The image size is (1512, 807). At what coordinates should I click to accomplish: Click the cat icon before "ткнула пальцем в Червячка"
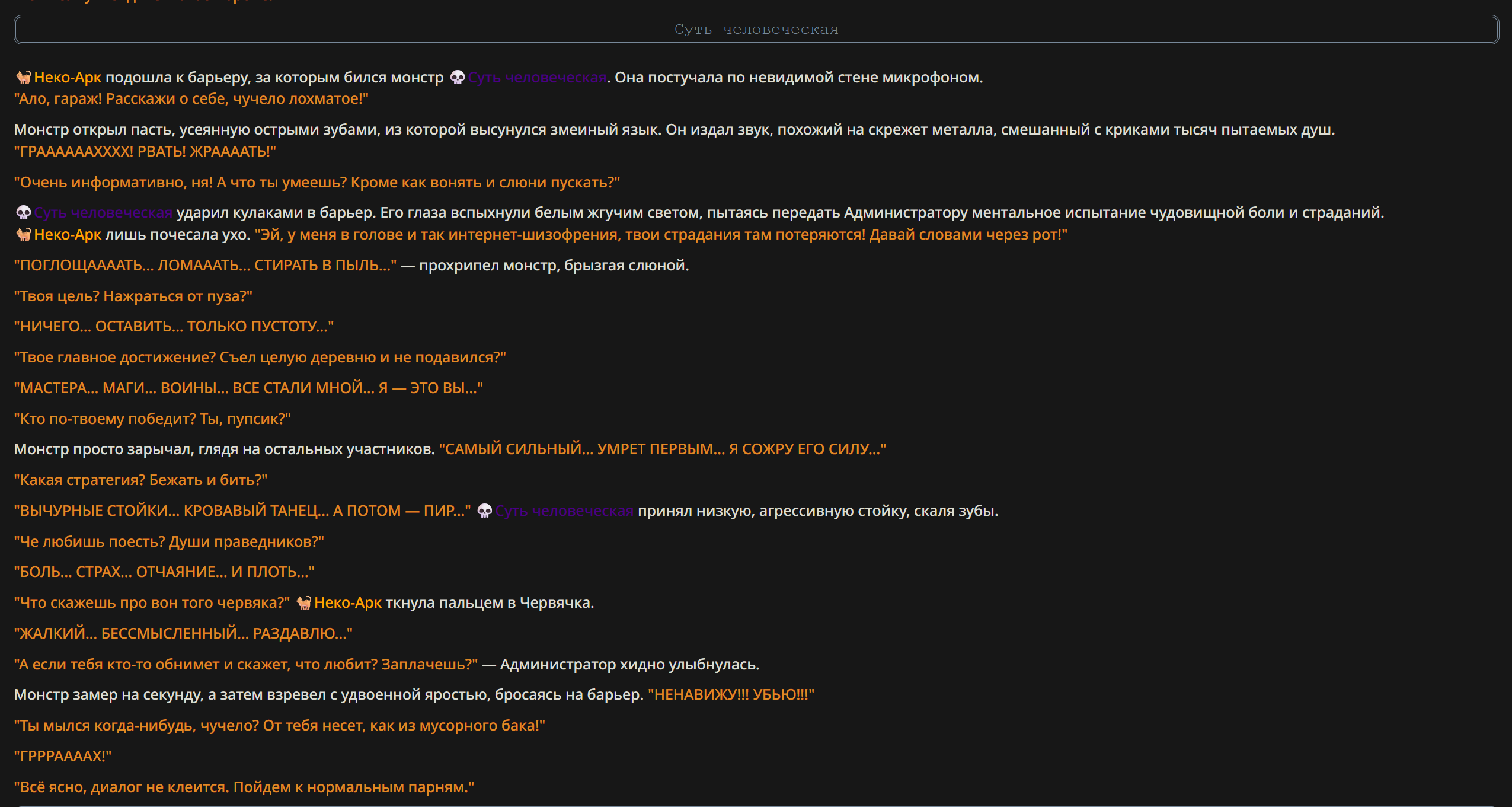[x=303, y=603]
